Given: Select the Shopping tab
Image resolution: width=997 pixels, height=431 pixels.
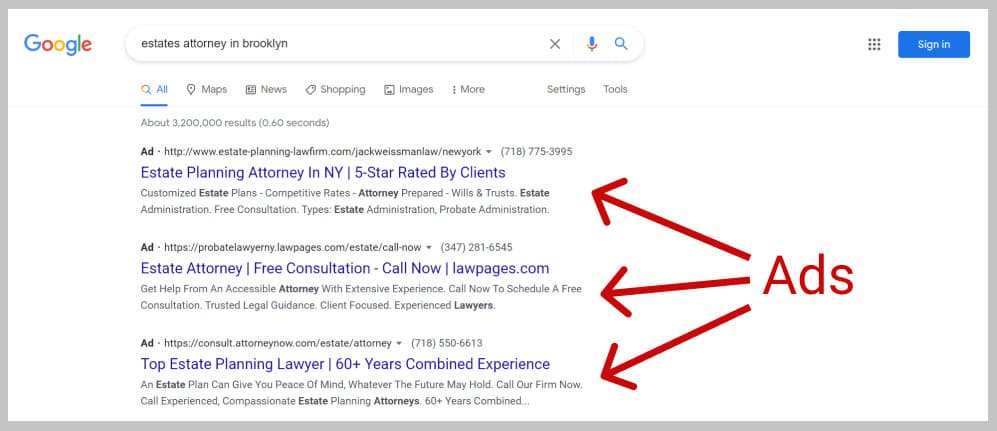Looking at the screenshot, I should point(336,90).
